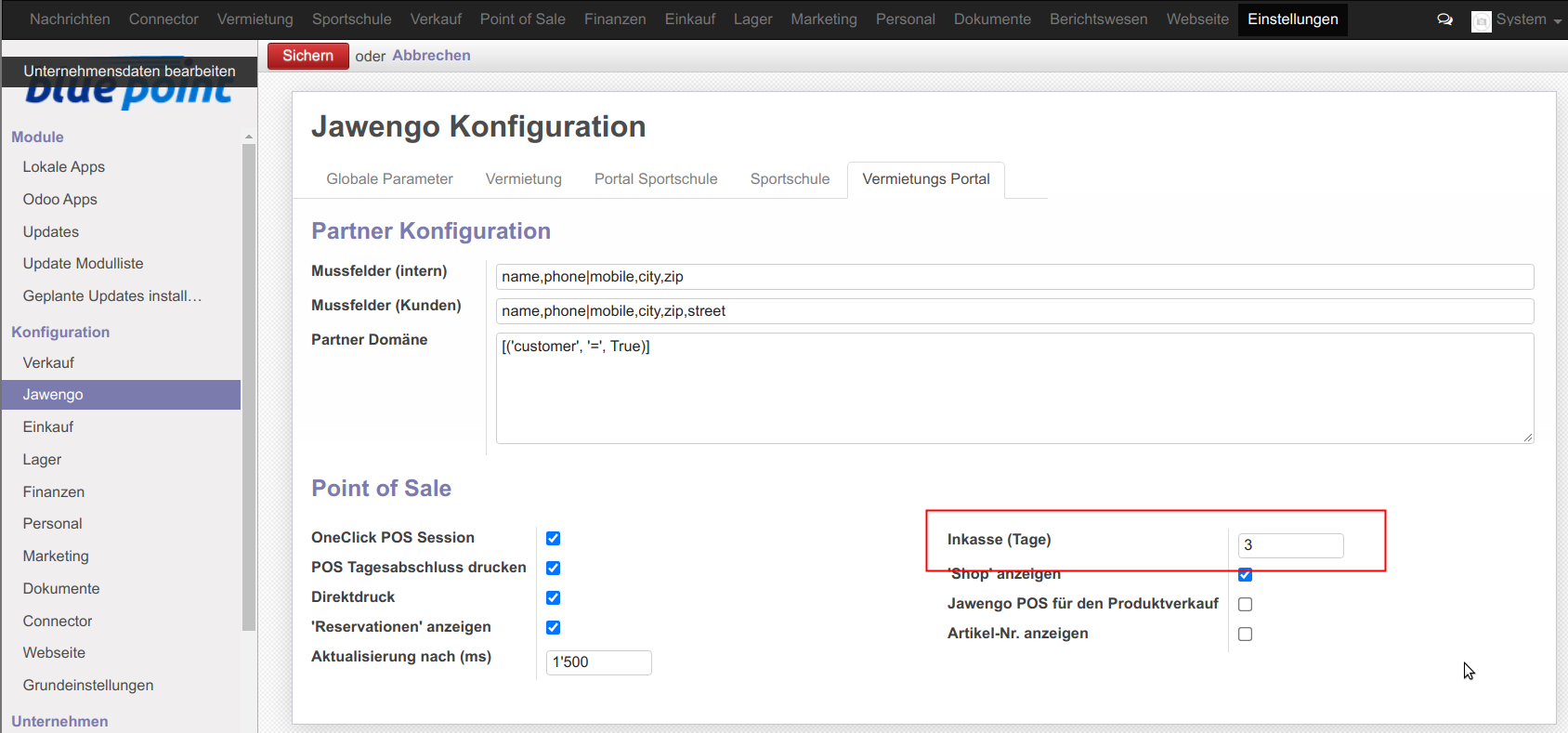Open Lager in top menu bar

tap(752, 20)
